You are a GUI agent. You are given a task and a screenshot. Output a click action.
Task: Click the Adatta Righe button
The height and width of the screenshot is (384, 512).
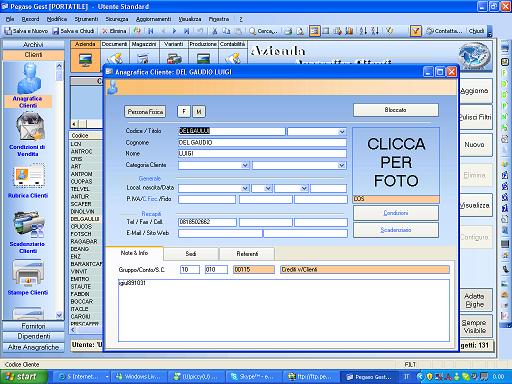[x=475, y=300]
